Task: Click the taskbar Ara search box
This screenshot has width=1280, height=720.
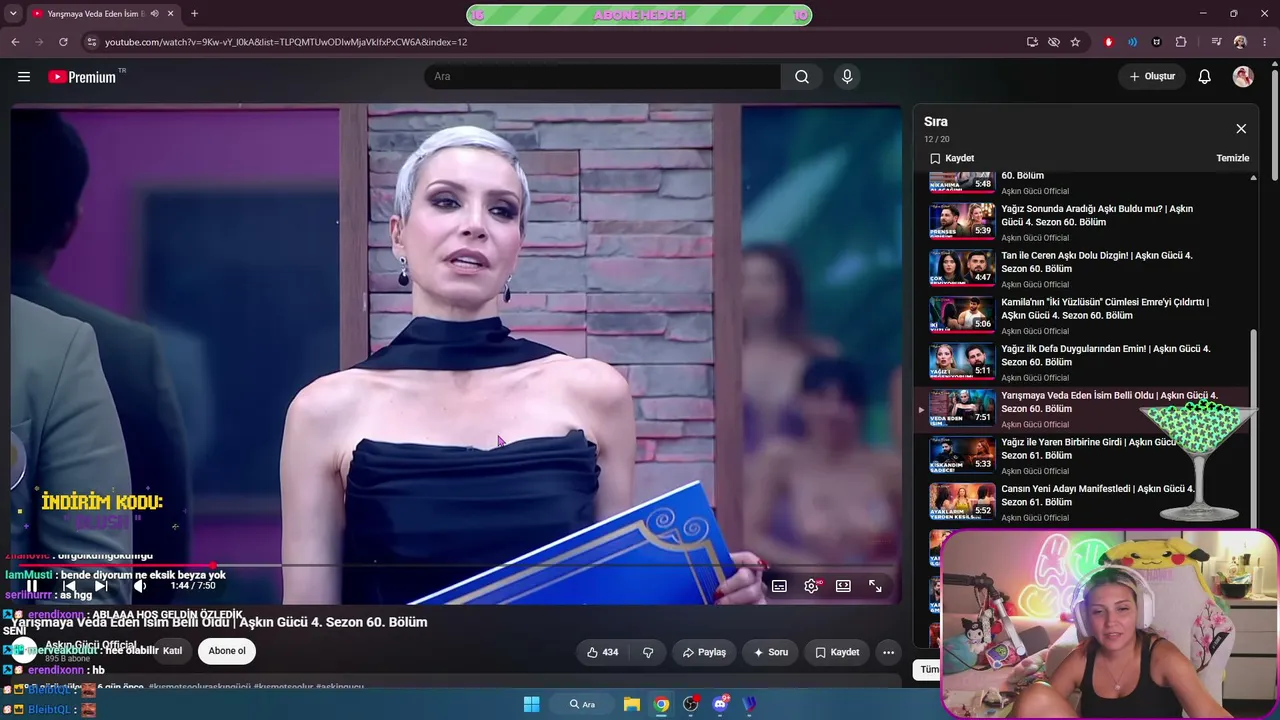Action: [582, 704]
